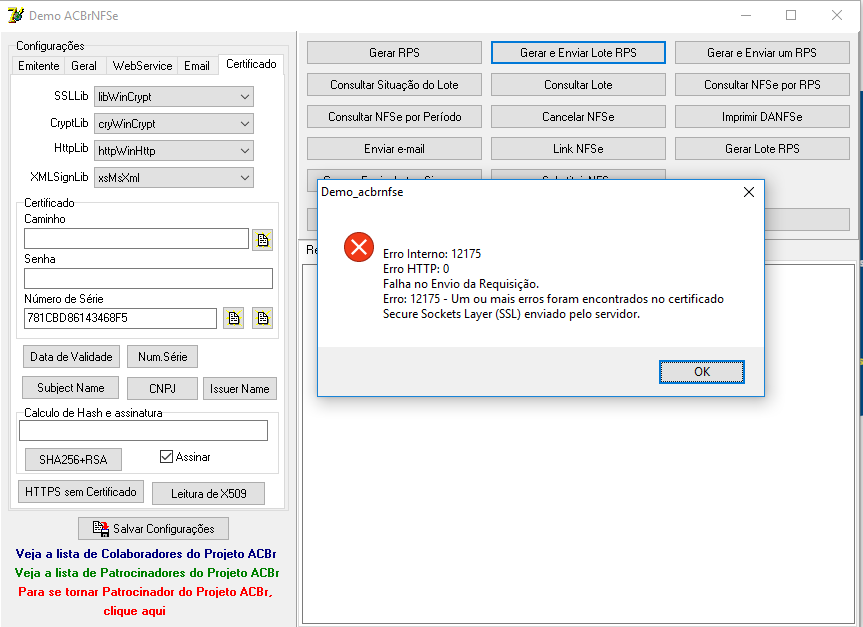Click the "Erro HTTP: 0" line
Viewport: 863px width, 627px height.
click(x=416, y=269)
